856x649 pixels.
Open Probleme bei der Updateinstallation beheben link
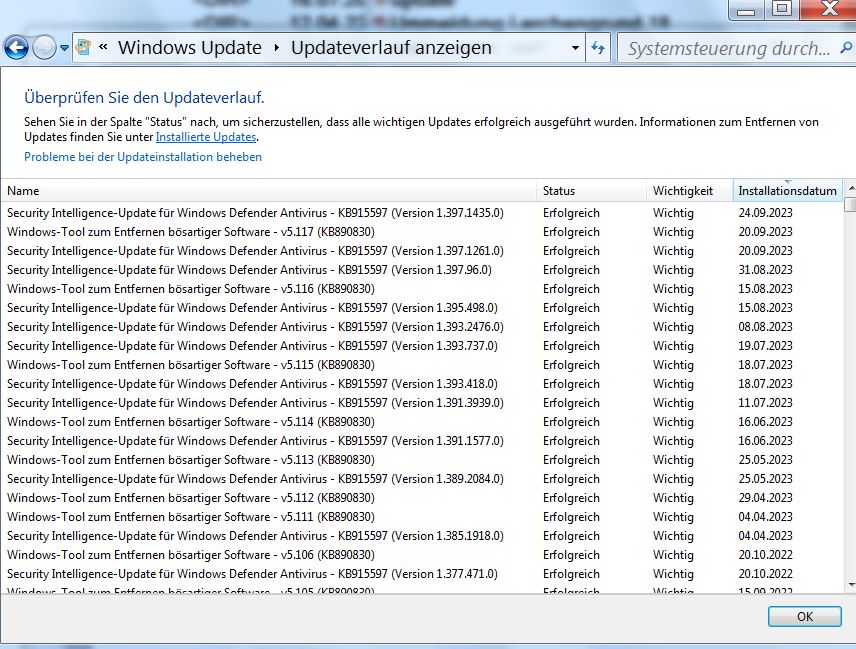(x=143, y=157)
